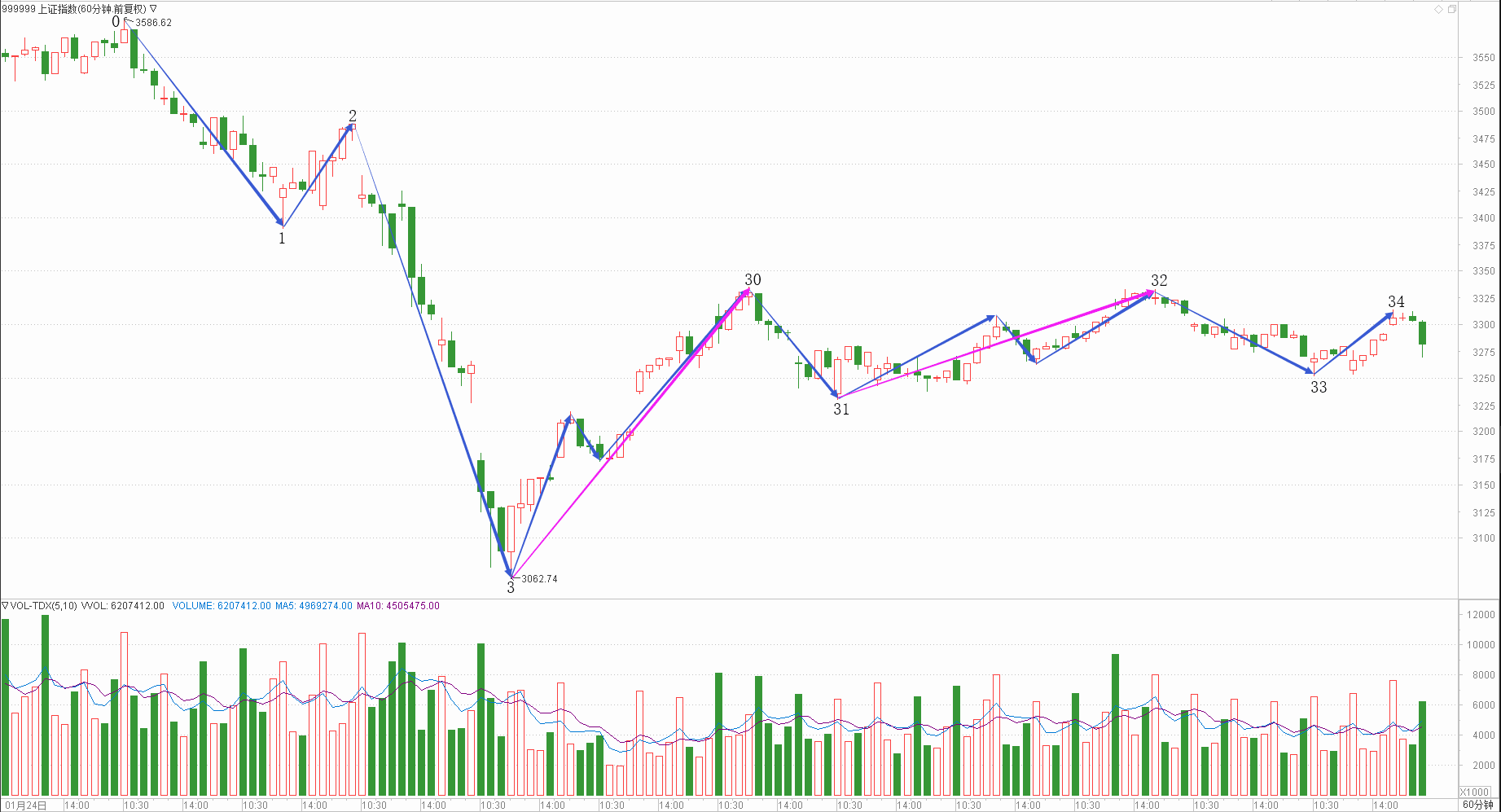The width and height of the screenshot is (1501, 812).
Task: Open the 60分钟 period selector
Action: tap(1477, 805)
